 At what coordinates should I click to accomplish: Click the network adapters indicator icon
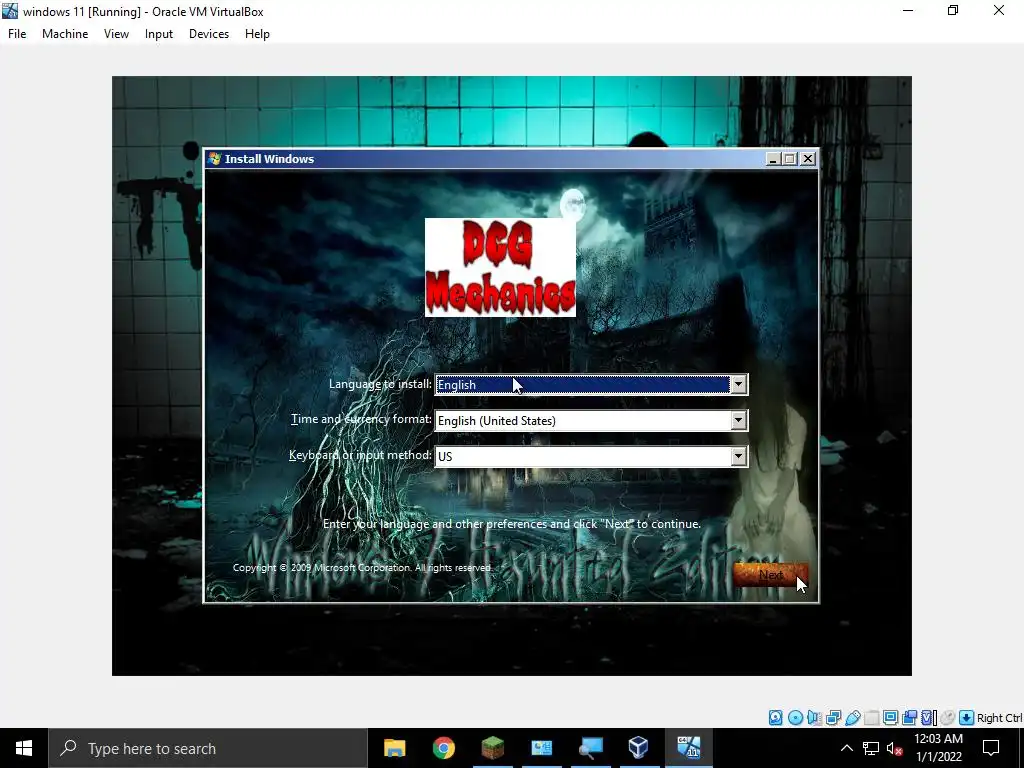pyautogui.click(x=833, y=718)
